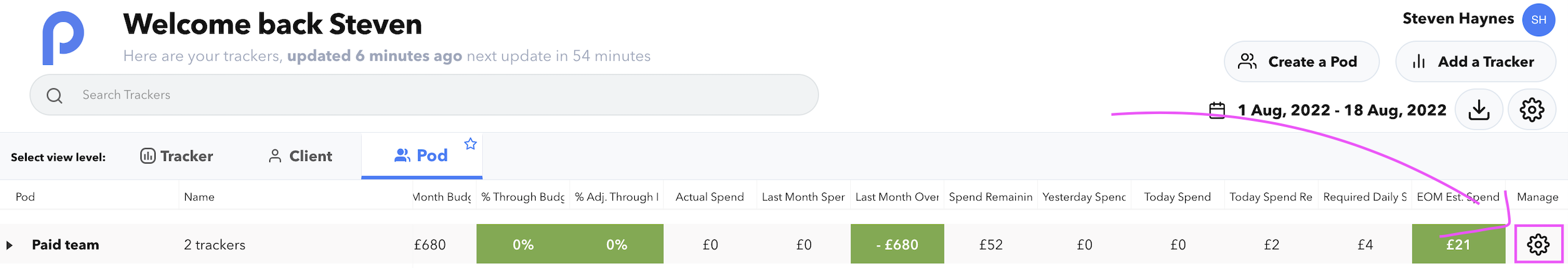Image resolution: width=1568 pixels, height=268 pixels.
Task: Click the Add a Tracker button
Action: coord(1475,62)
